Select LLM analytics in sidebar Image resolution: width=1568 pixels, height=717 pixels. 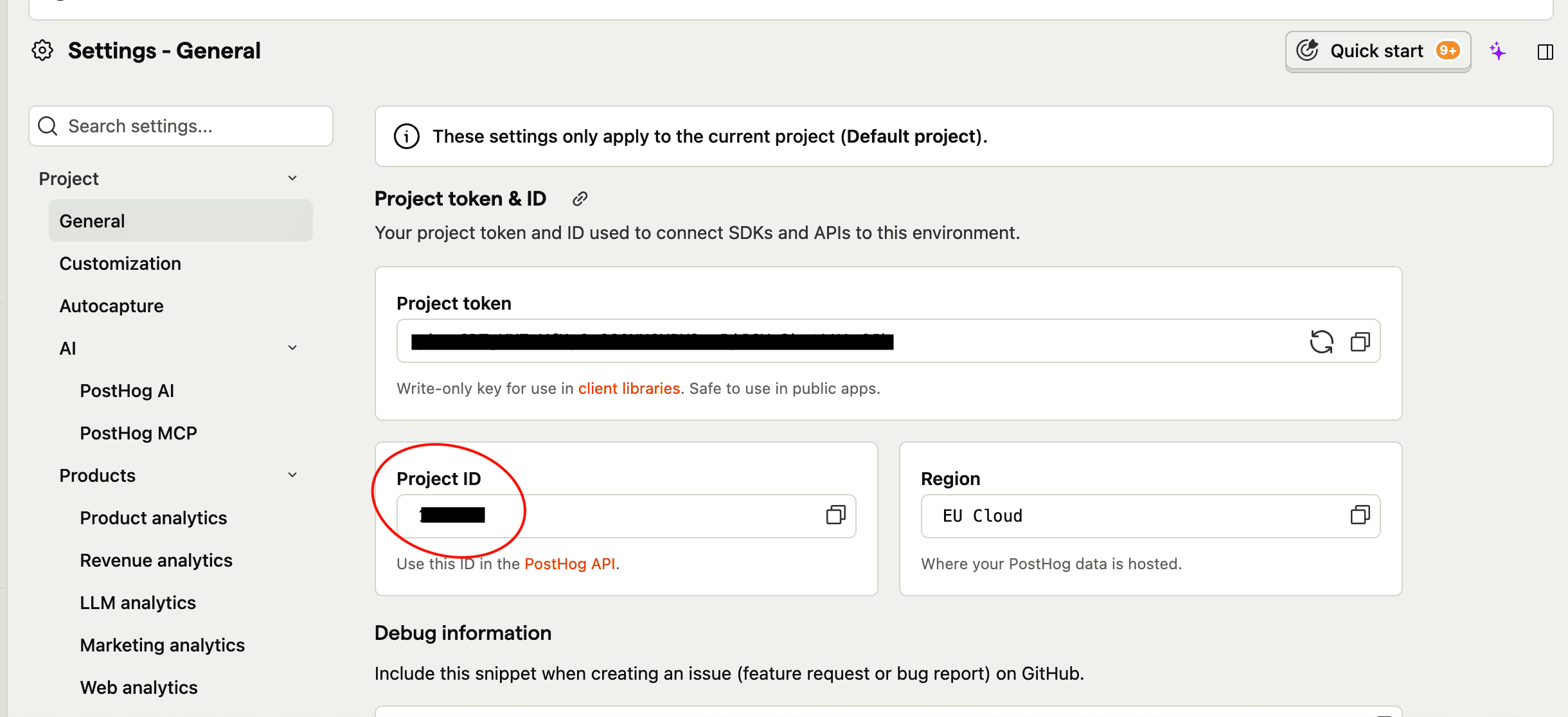point(138,603)
